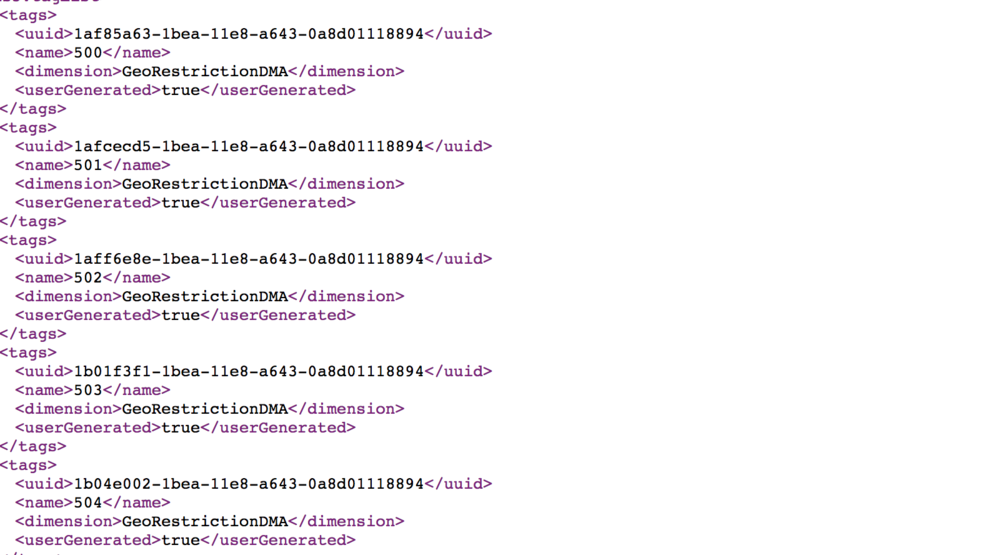Screen dimensions: 986x555
Task: Click the uuid starting with 1b04e002
Action: tap(249, 484)
